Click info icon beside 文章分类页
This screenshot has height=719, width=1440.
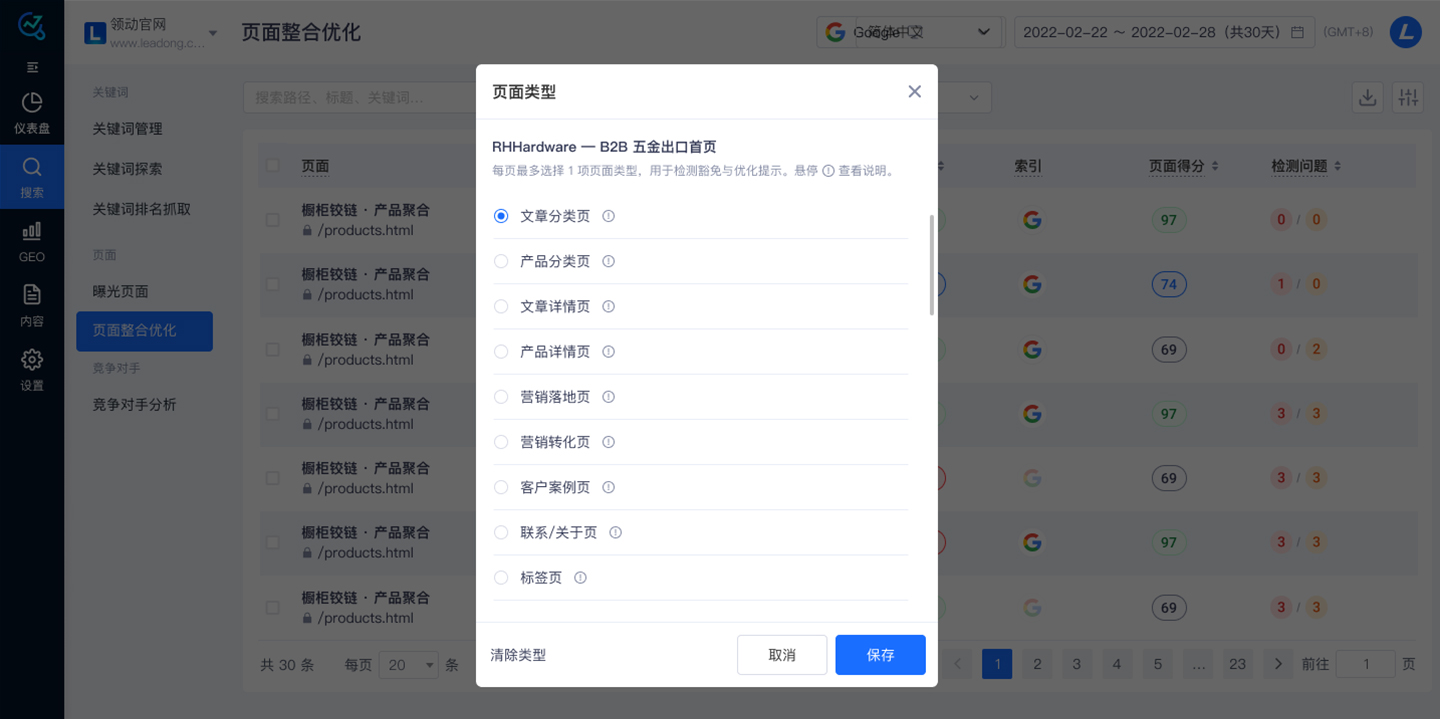click(608, 216)
